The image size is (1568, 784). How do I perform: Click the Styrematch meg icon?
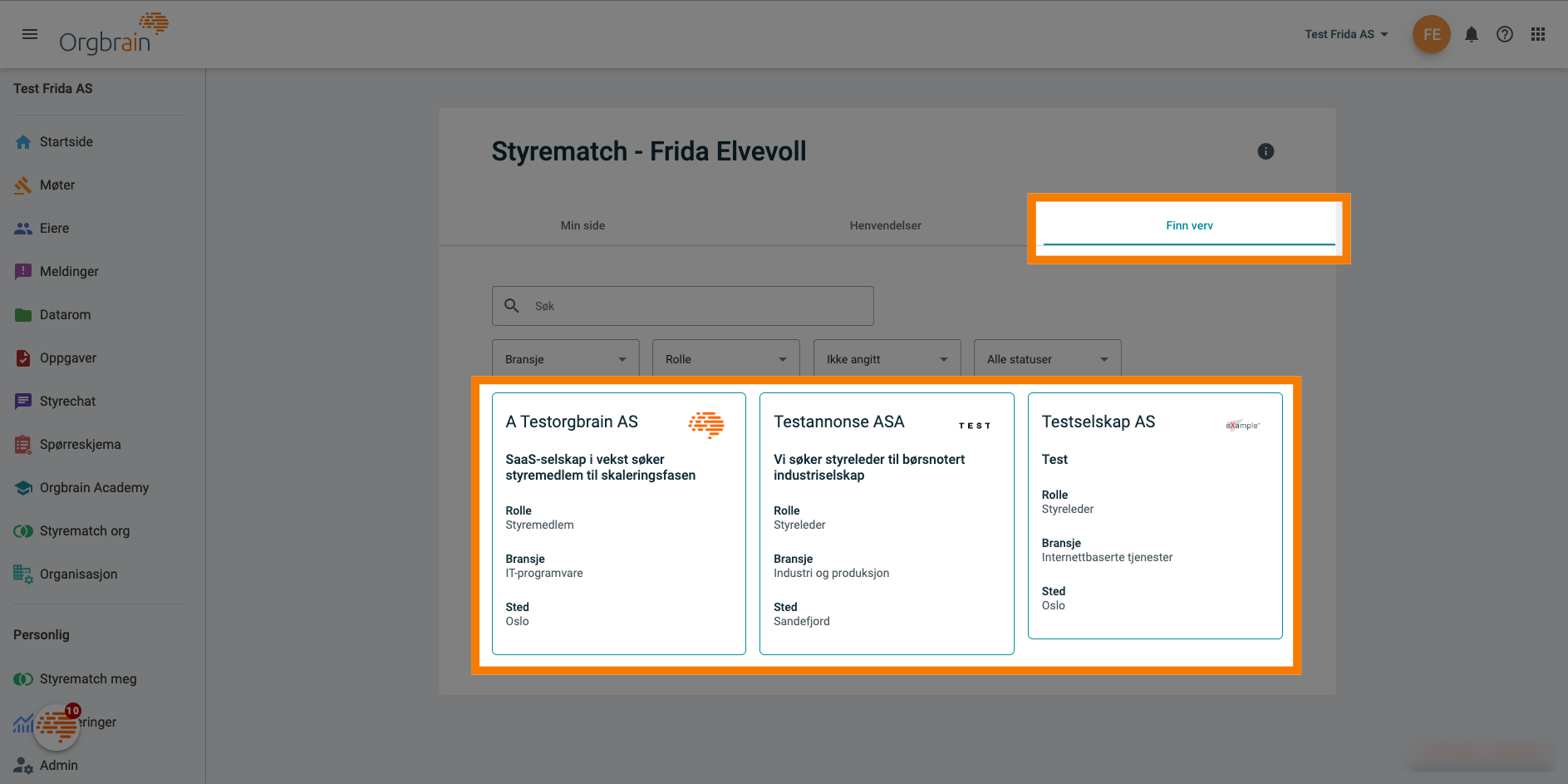23,679
